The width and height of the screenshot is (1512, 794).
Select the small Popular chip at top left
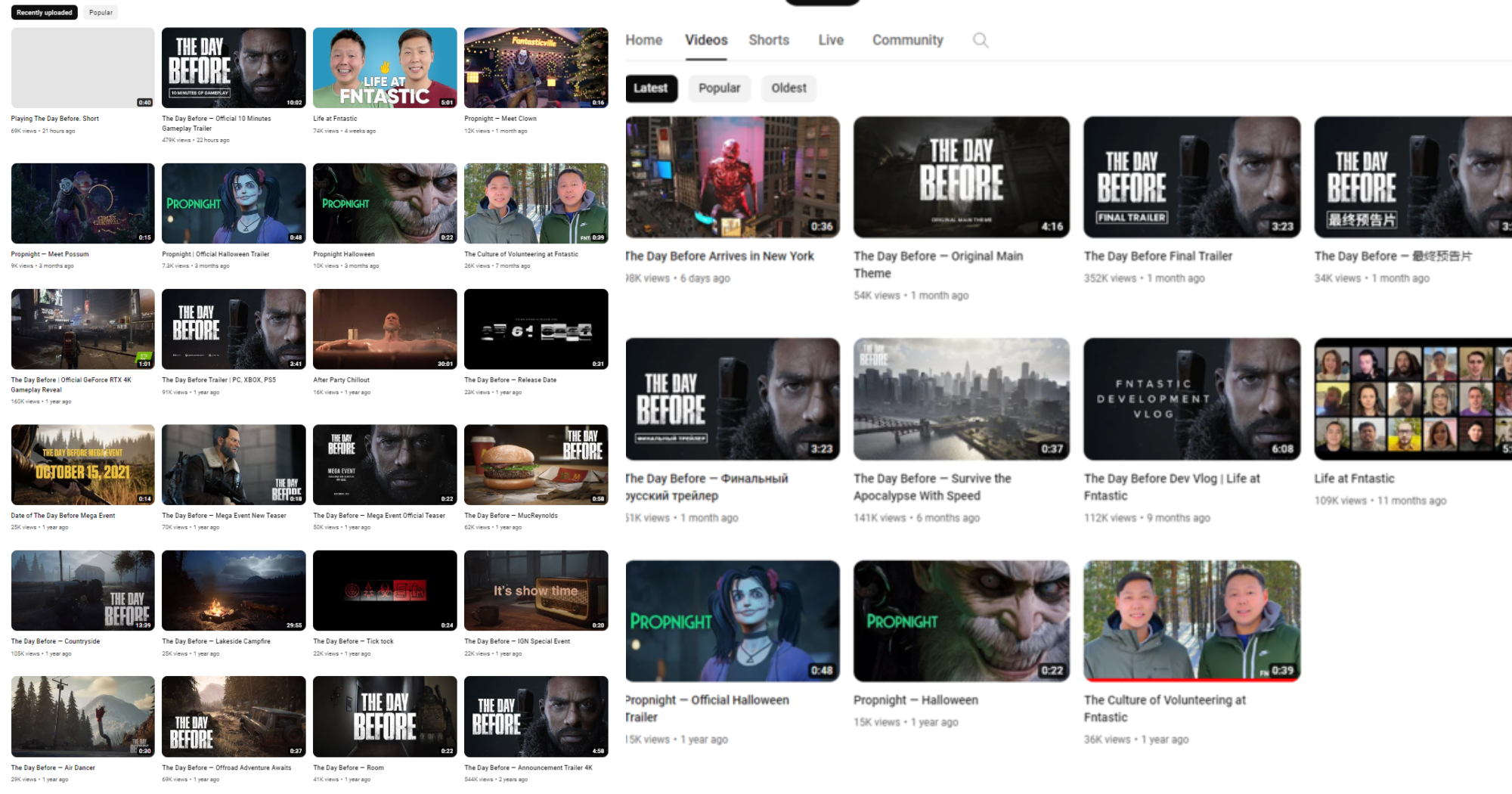(x=101, y=12)
